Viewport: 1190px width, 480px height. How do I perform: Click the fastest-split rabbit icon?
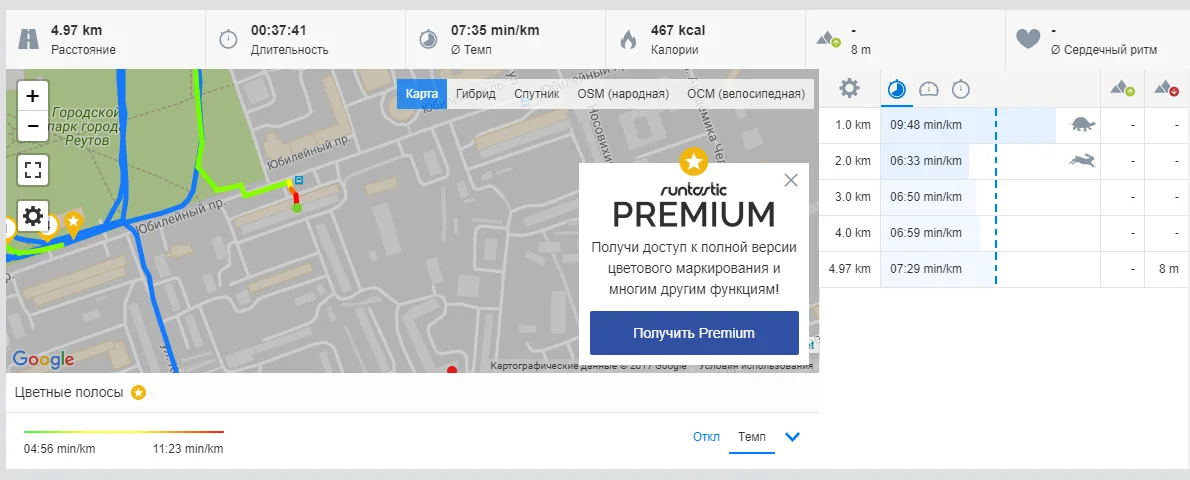(1082, 160)
